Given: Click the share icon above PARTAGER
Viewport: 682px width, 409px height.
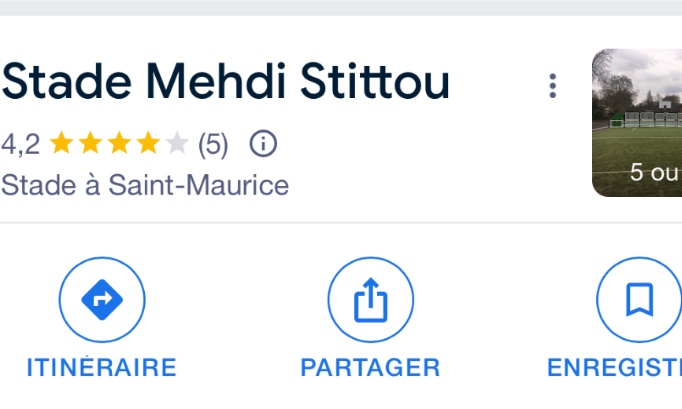Looking at the screenshot, I should pos(371,300).
